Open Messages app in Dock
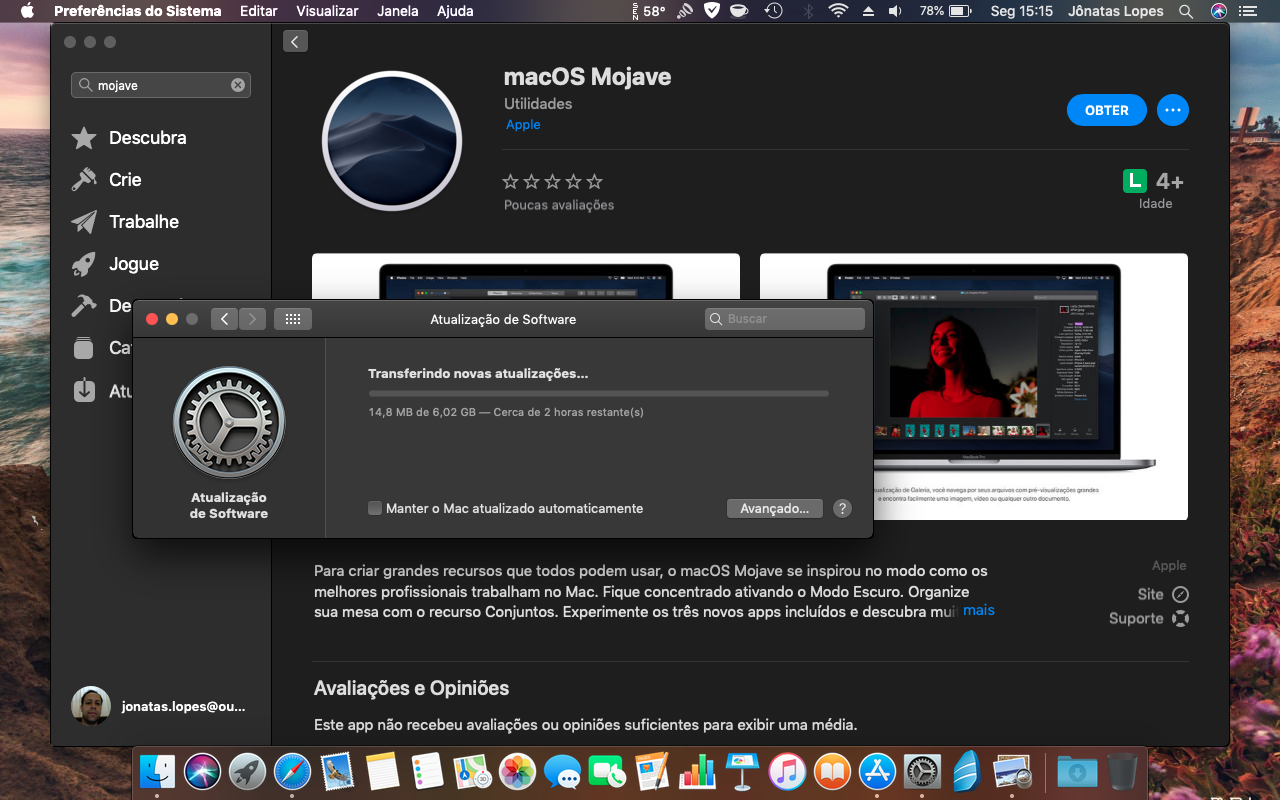Screen dimensions: 1280x800 [562, 772]
